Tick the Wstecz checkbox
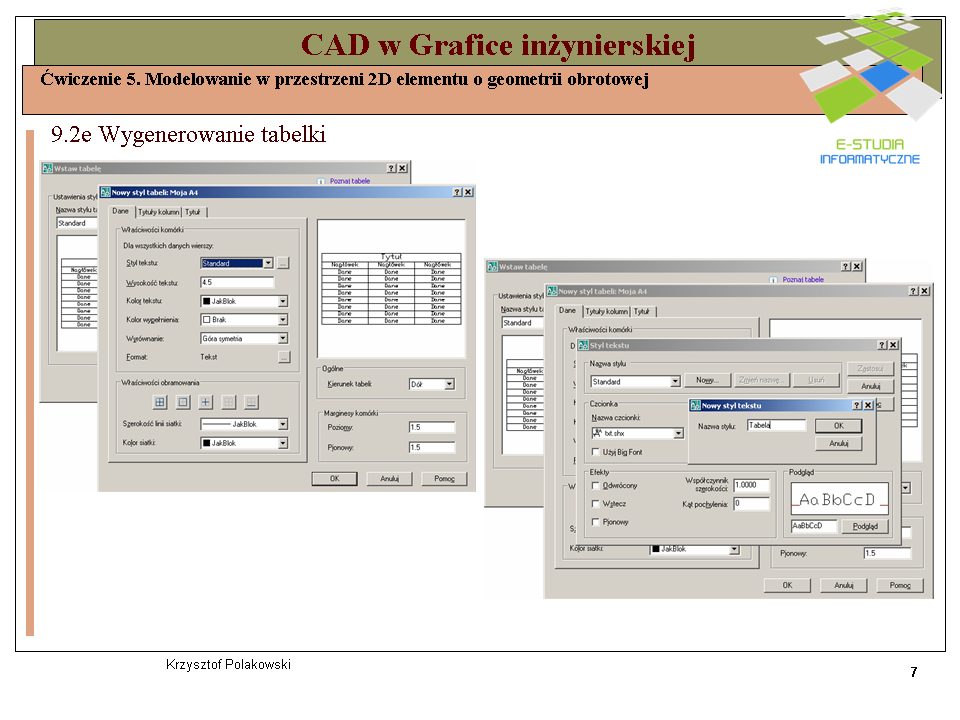 pyautogui.click(x=595, y=504)
